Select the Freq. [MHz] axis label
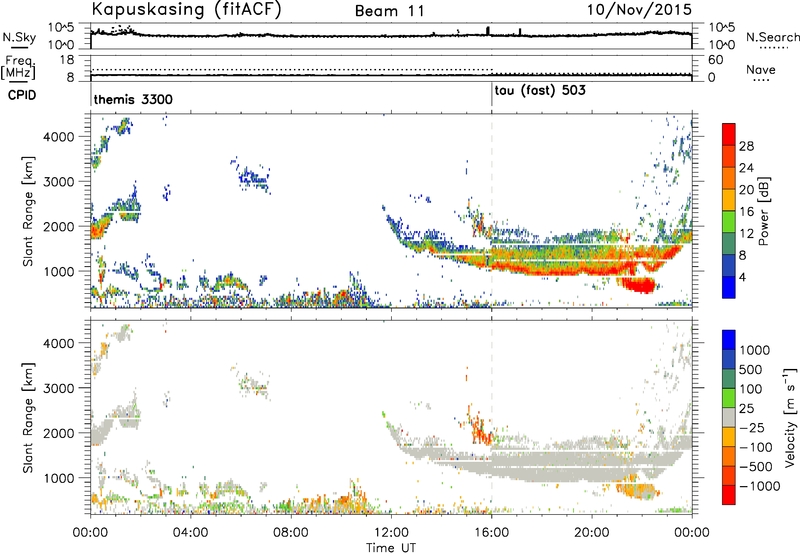The image size is (800, 554). pyautogui.click(x=19, y=67)
